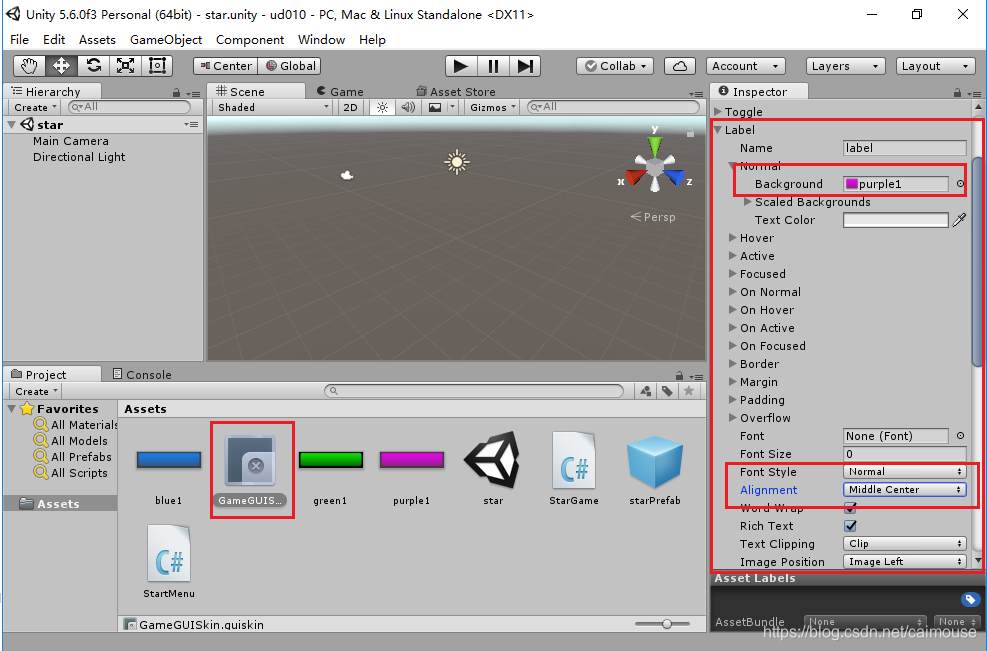This screenshot has width=987, height=651.
Task: Select the StarGame C# script
Action: (573, 470)
